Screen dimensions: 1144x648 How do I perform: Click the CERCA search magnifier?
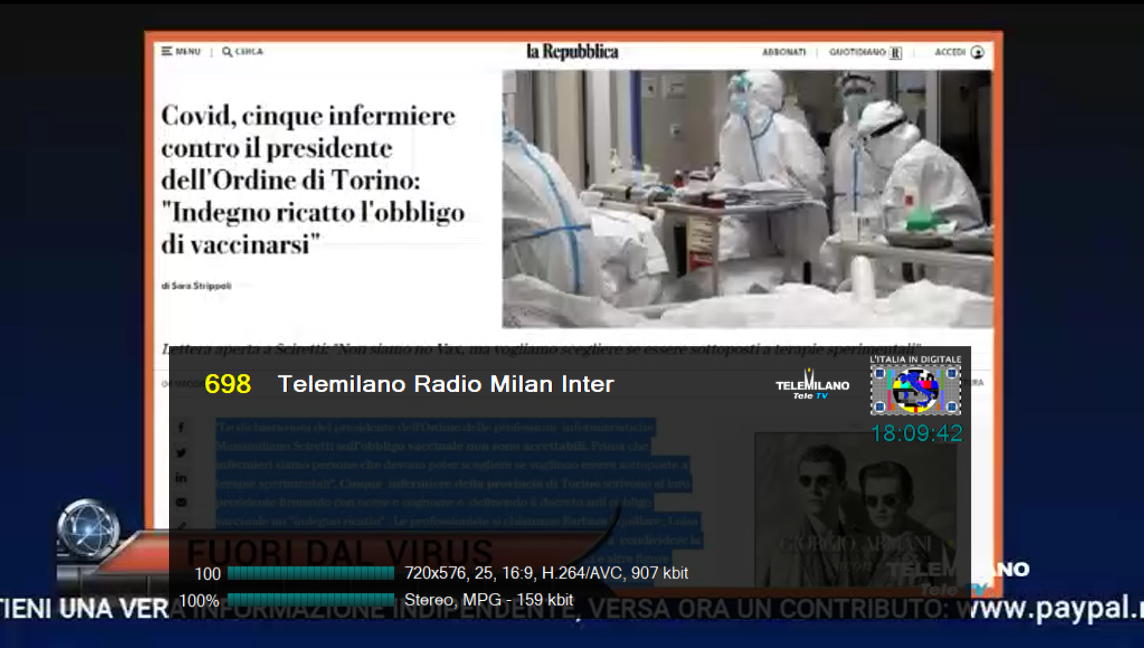[x=227, y=52]
